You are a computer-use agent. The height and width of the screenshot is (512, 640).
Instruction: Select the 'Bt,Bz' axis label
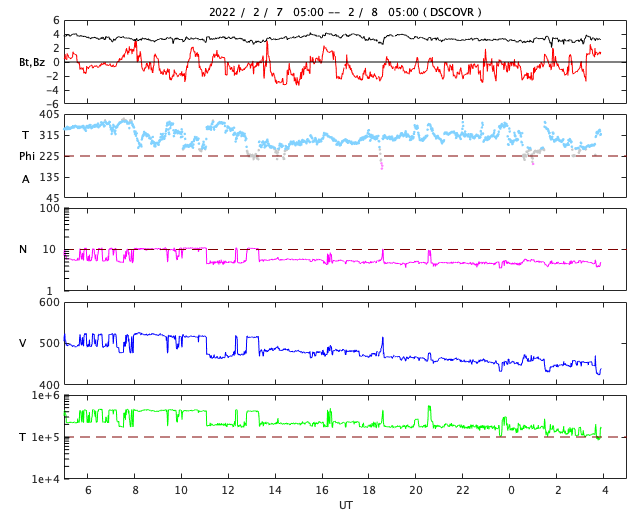point(32,62)
